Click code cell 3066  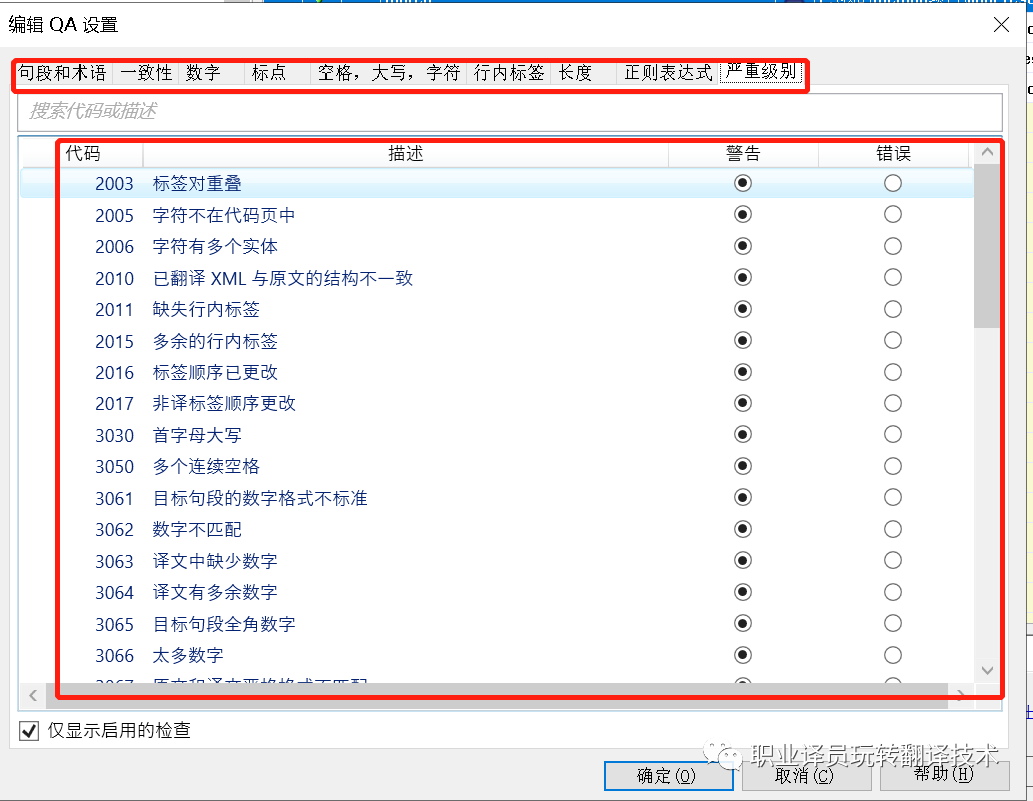point(114,656)
